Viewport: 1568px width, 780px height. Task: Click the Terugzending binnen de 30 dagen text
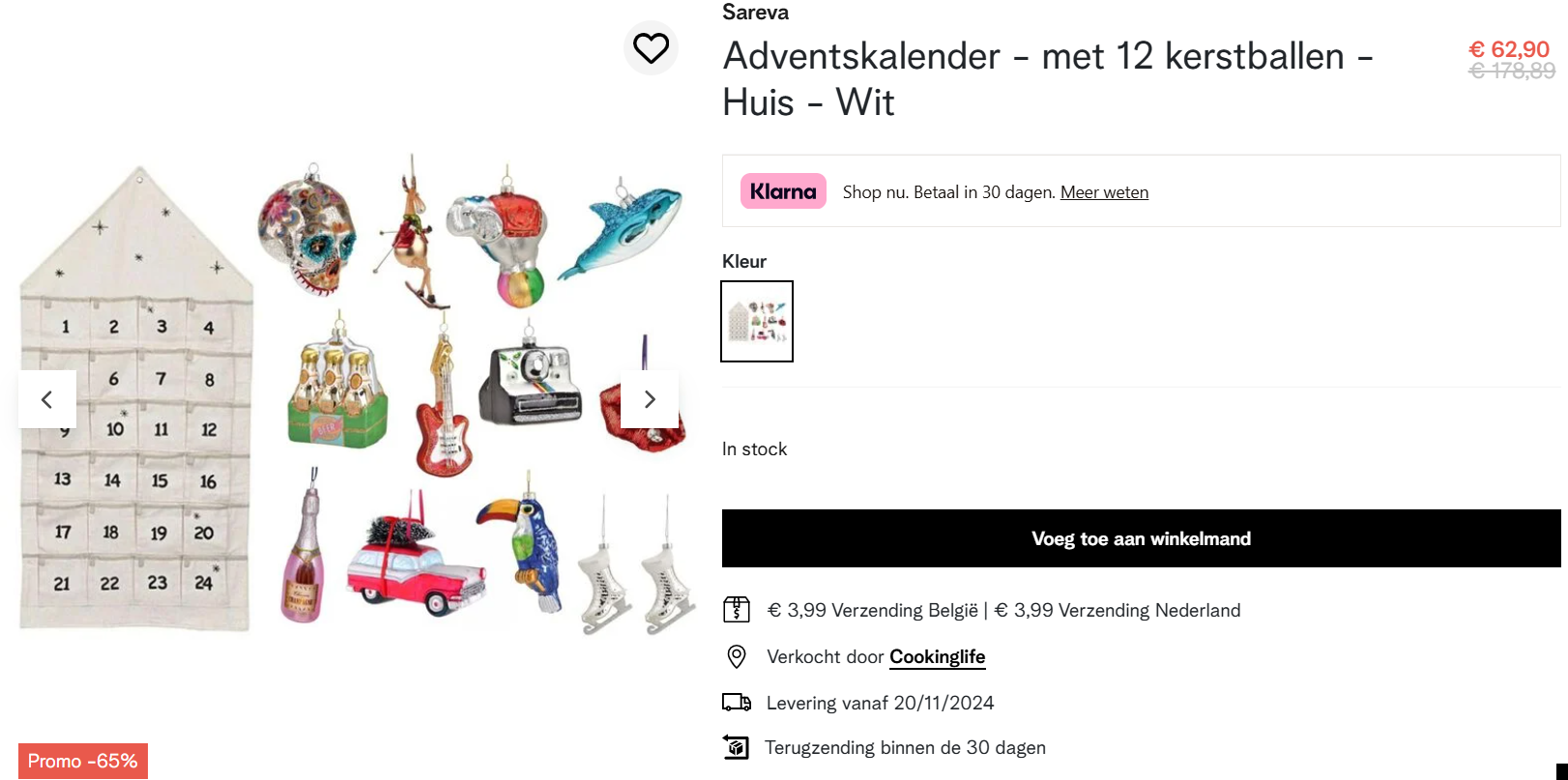click(x=905, y=748)
